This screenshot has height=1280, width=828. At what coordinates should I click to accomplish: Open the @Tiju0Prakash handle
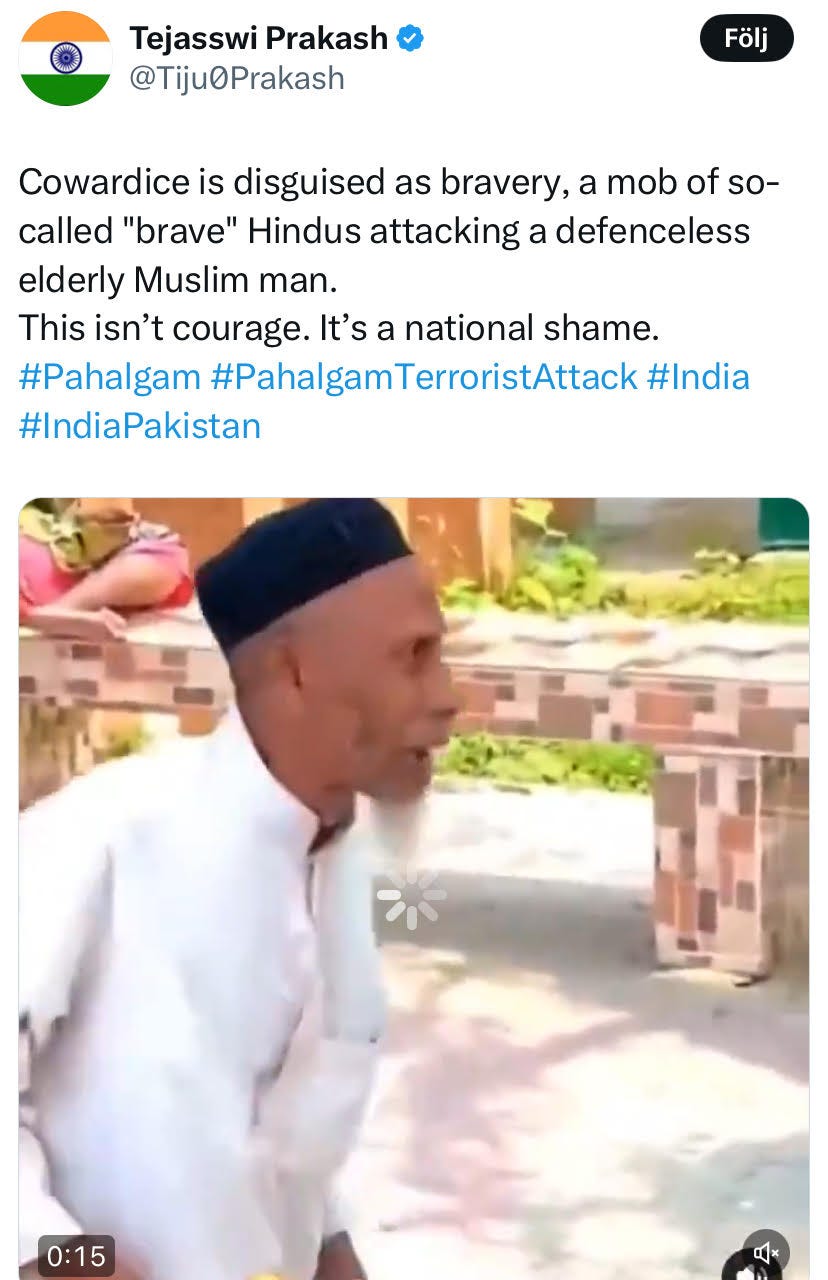[236, 79]
